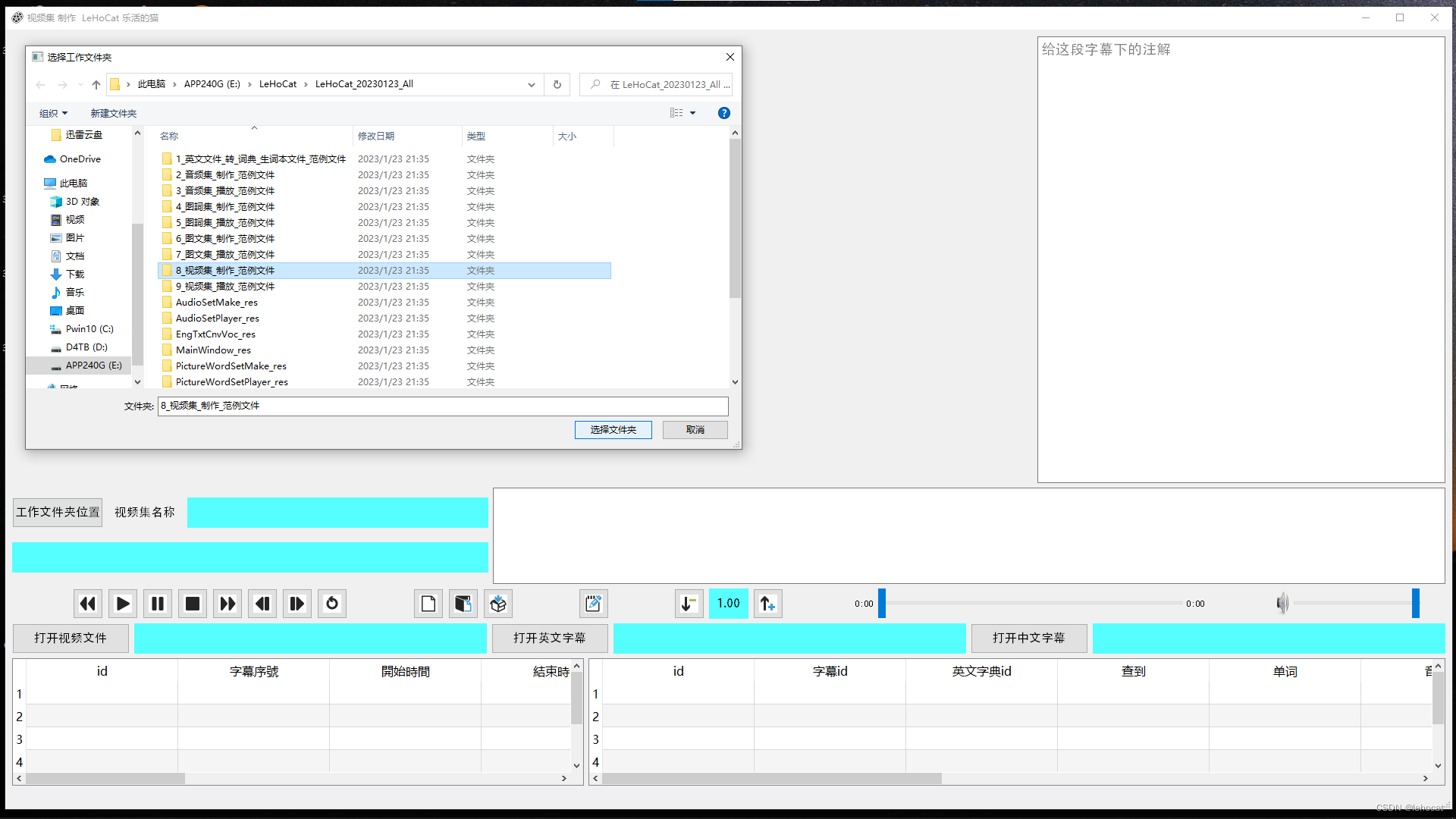Select the 视频集名称 tab
The width and height of the screenshot is (1456, 819).
(x=145, y=512)
